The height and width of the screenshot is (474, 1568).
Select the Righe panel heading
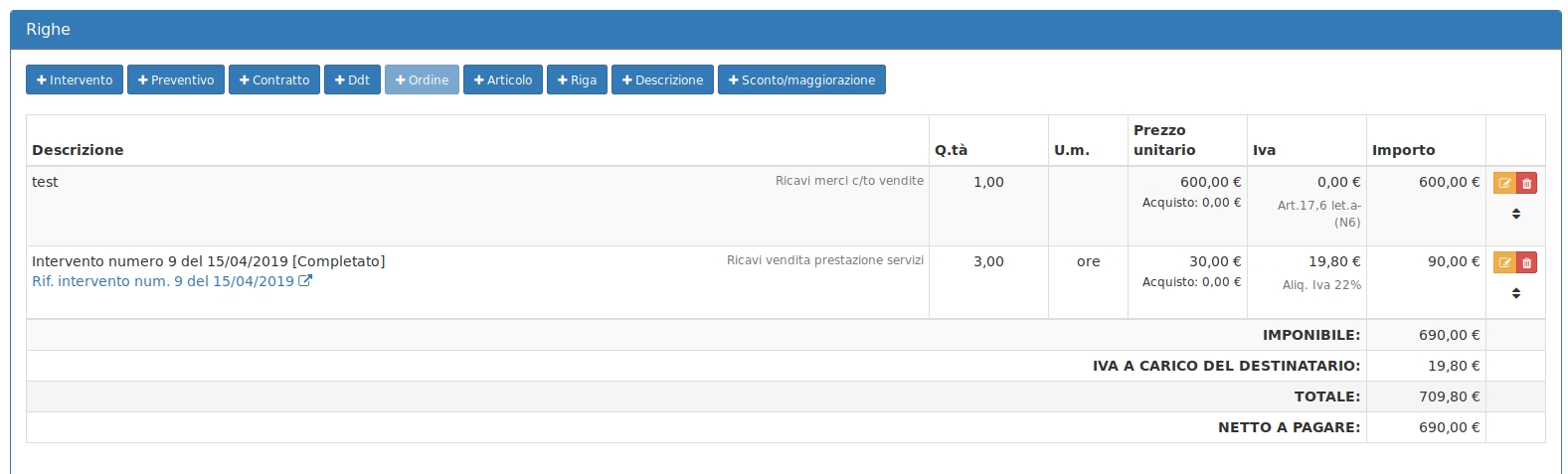pos(48,30)
